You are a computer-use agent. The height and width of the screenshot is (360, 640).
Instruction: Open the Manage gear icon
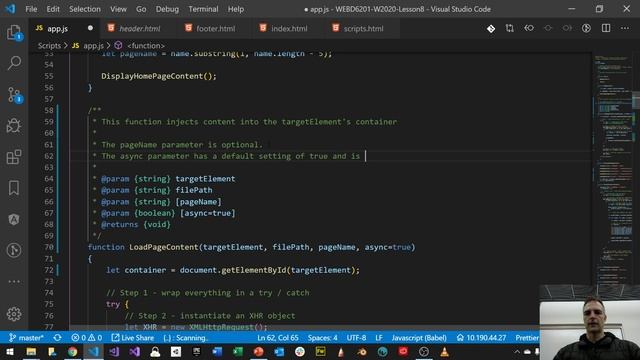14,314
